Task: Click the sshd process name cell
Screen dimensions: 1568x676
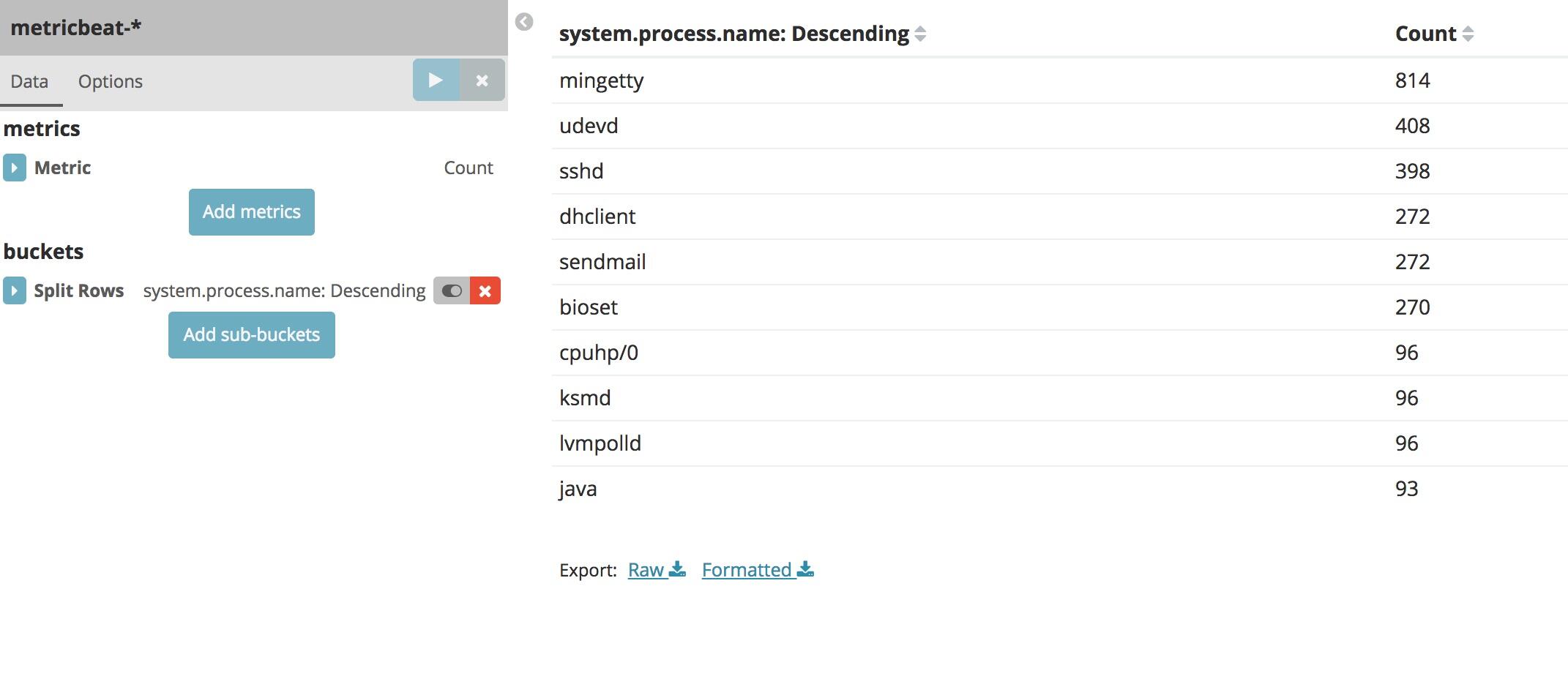Action: pyautogui.click(x=581, y=171)
